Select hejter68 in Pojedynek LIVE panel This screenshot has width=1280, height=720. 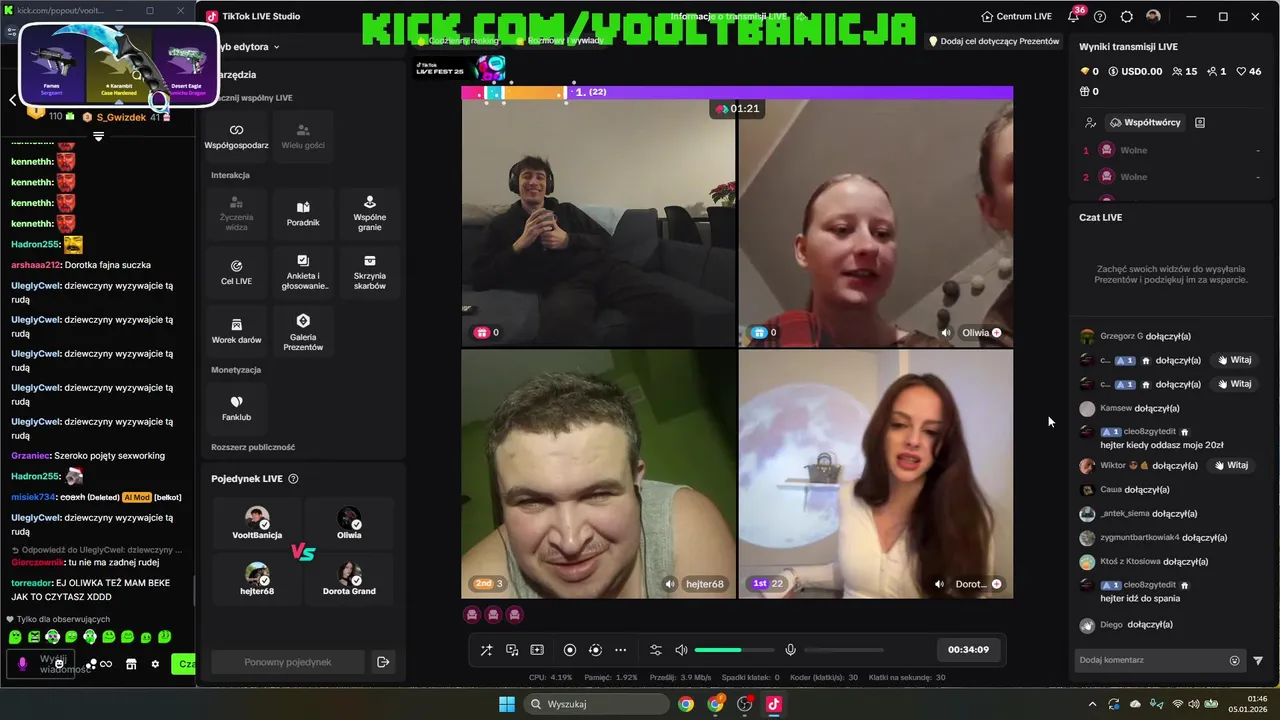(257, 579)
